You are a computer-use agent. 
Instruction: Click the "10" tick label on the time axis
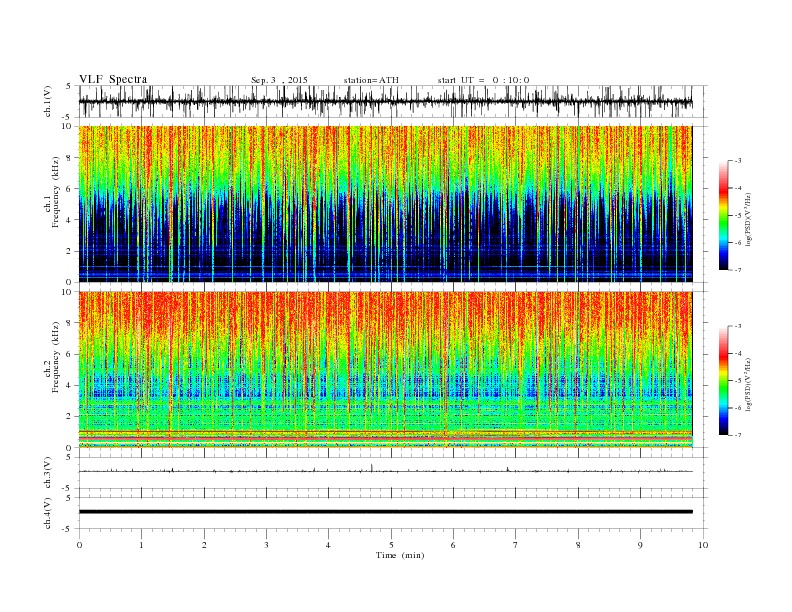[703, 545]
